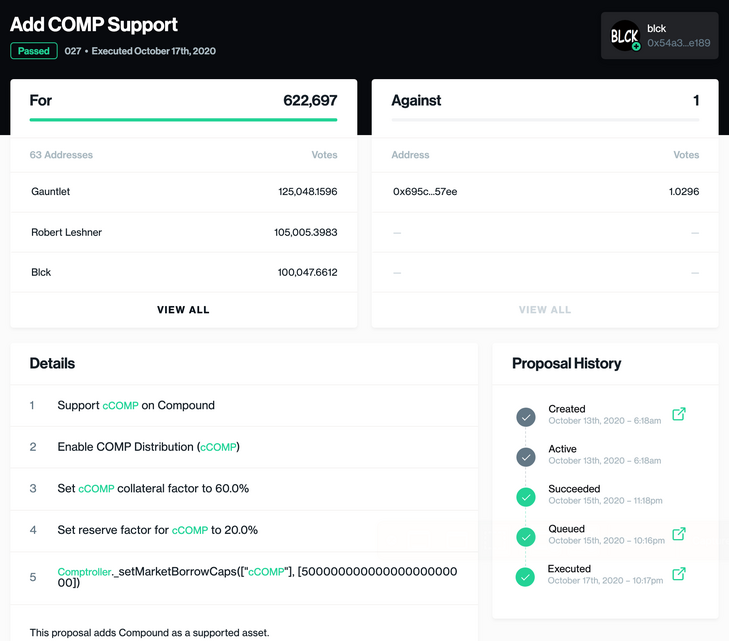Open against voter 0x695c...57ee
729x641 pixels.
pyautogui.click(x=425, y=192)
